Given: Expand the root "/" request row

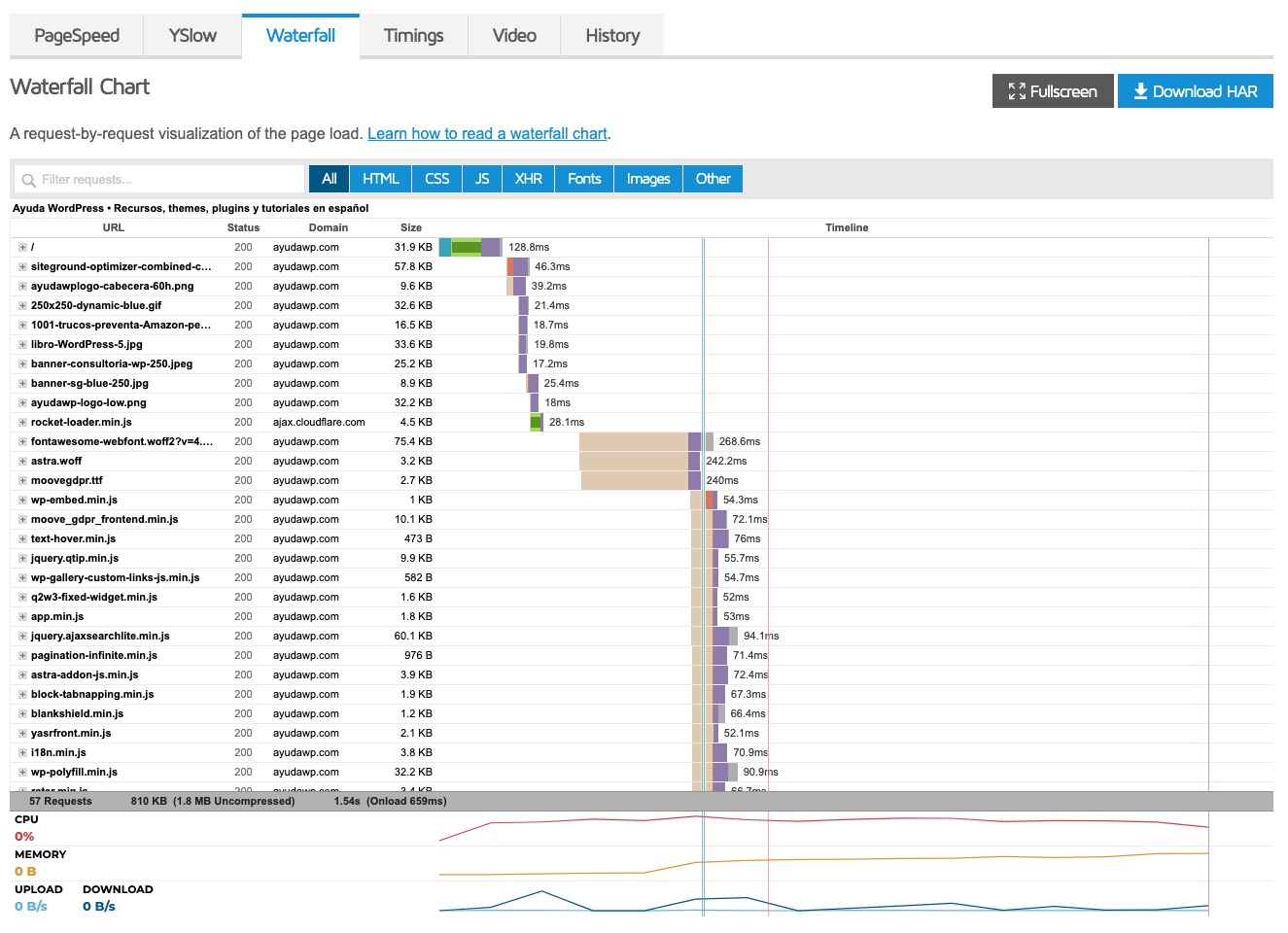Looking at the screenshot, I should tap(22, 248).
